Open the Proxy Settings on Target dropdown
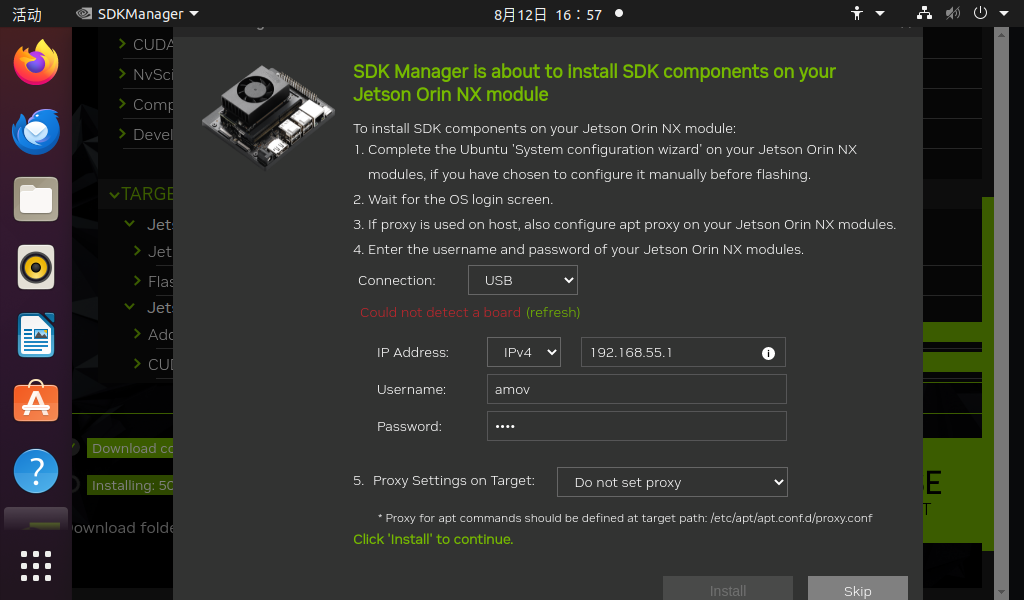 click(x=672, y=482)
